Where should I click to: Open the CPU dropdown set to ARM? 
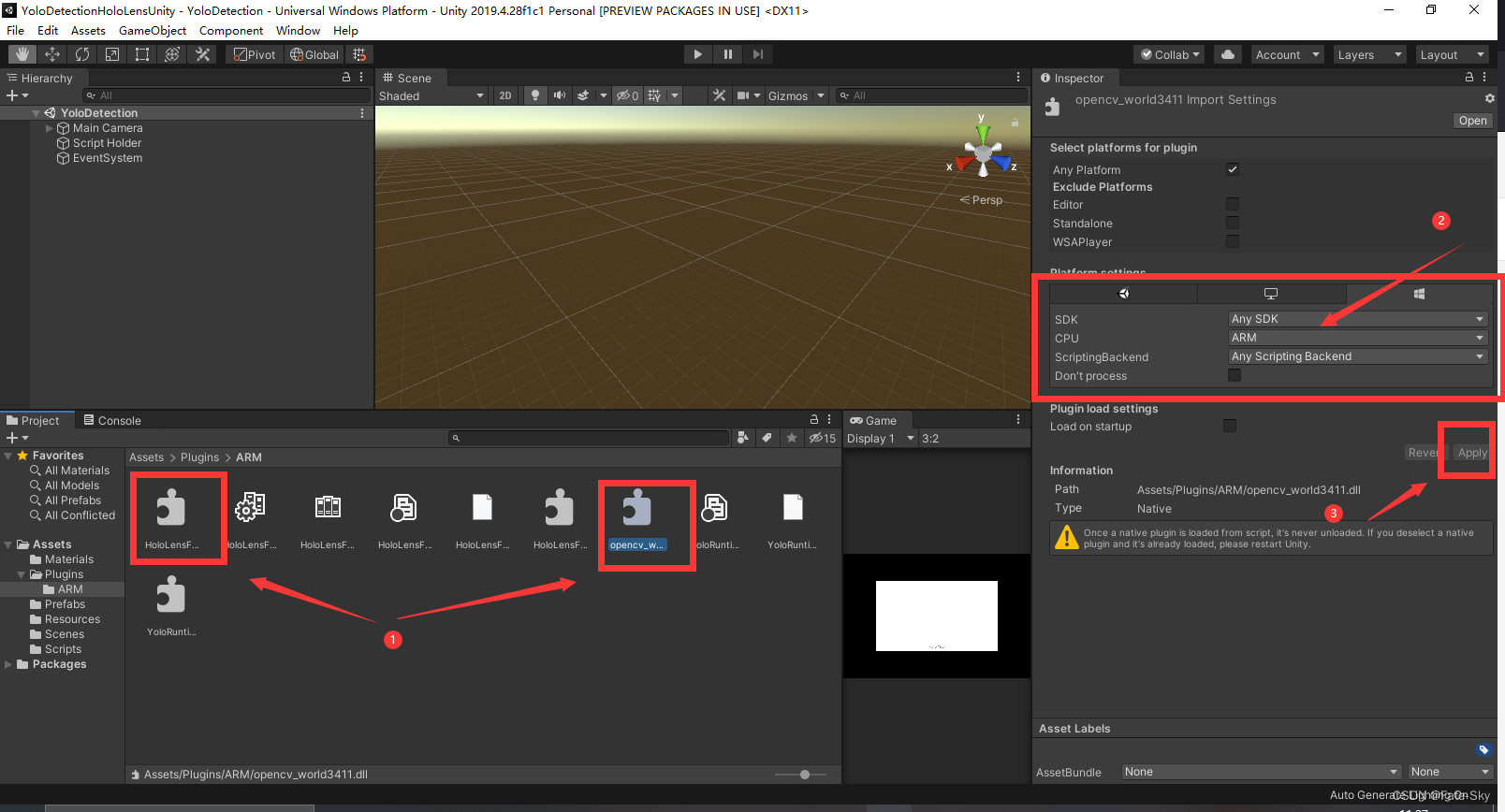(1358, 338)
